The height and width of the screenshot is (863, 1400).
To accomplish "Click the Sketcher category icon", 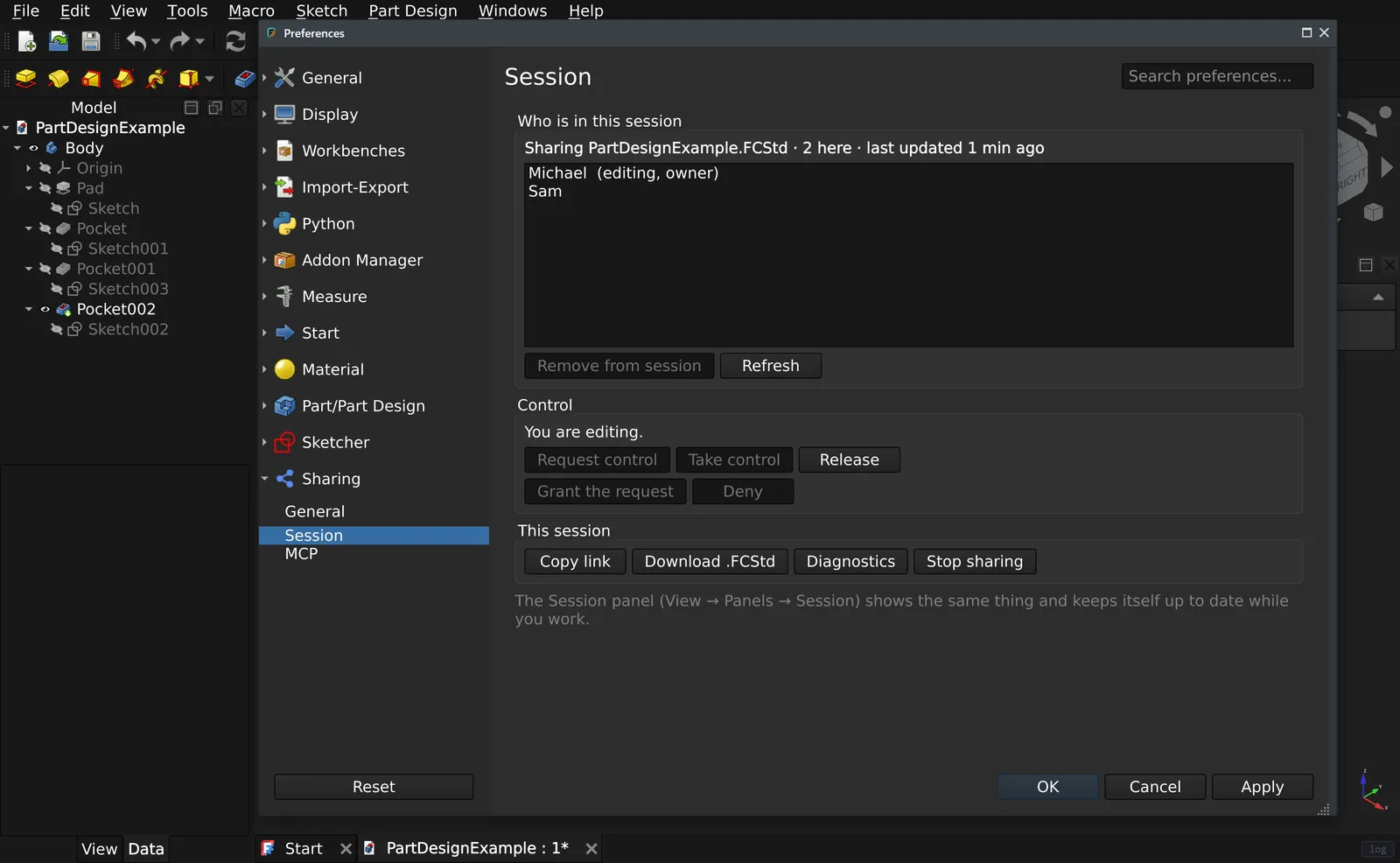I will tap(284, 443).
